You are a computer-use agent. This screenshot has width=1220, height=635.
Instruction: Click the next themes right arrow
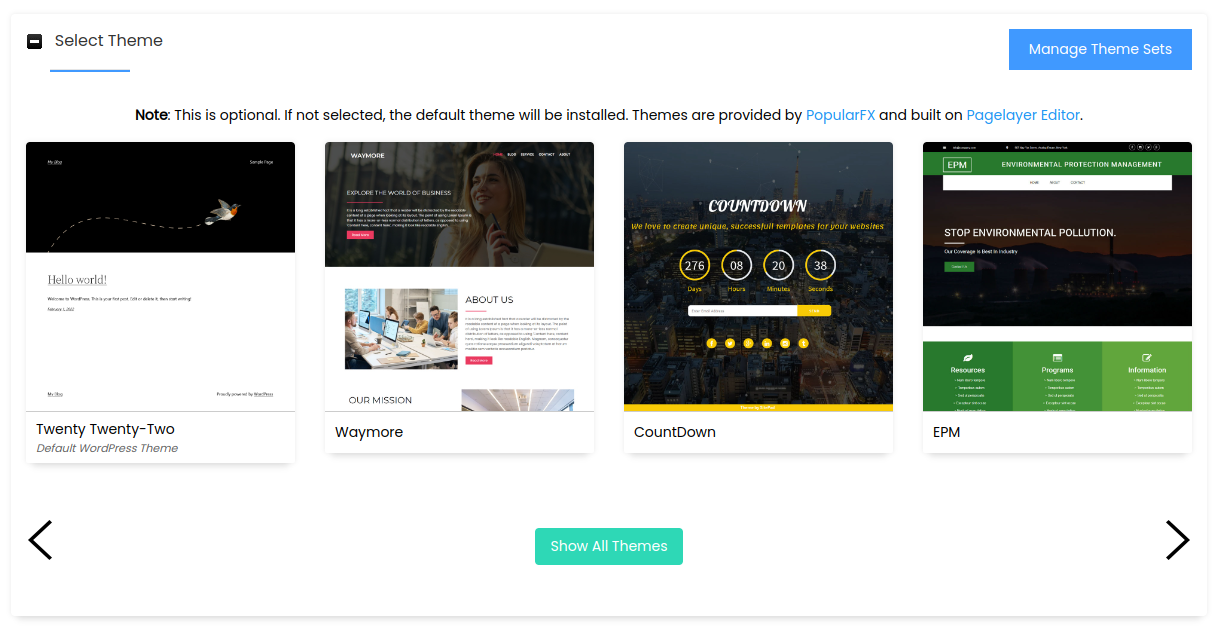click(1177, 540)
